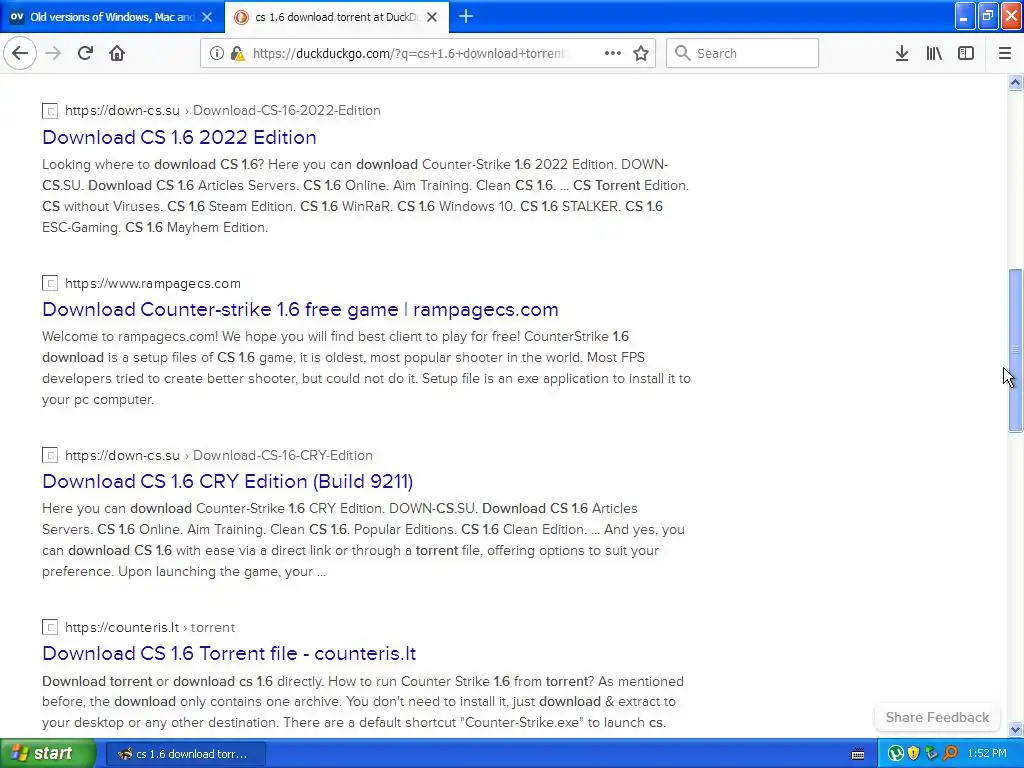The image size is (1024, 768).
Task: Click favicon beside down-cs.su CRY Edition URL
Action: (x=50, y=455)
